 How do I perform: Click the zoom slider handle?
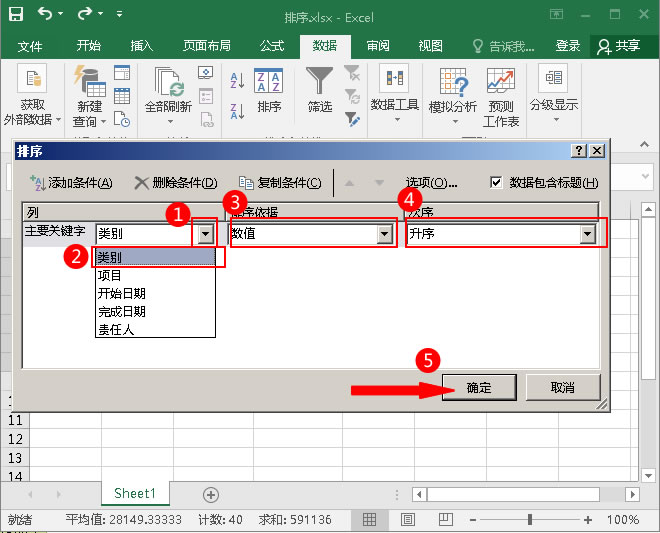530,520
